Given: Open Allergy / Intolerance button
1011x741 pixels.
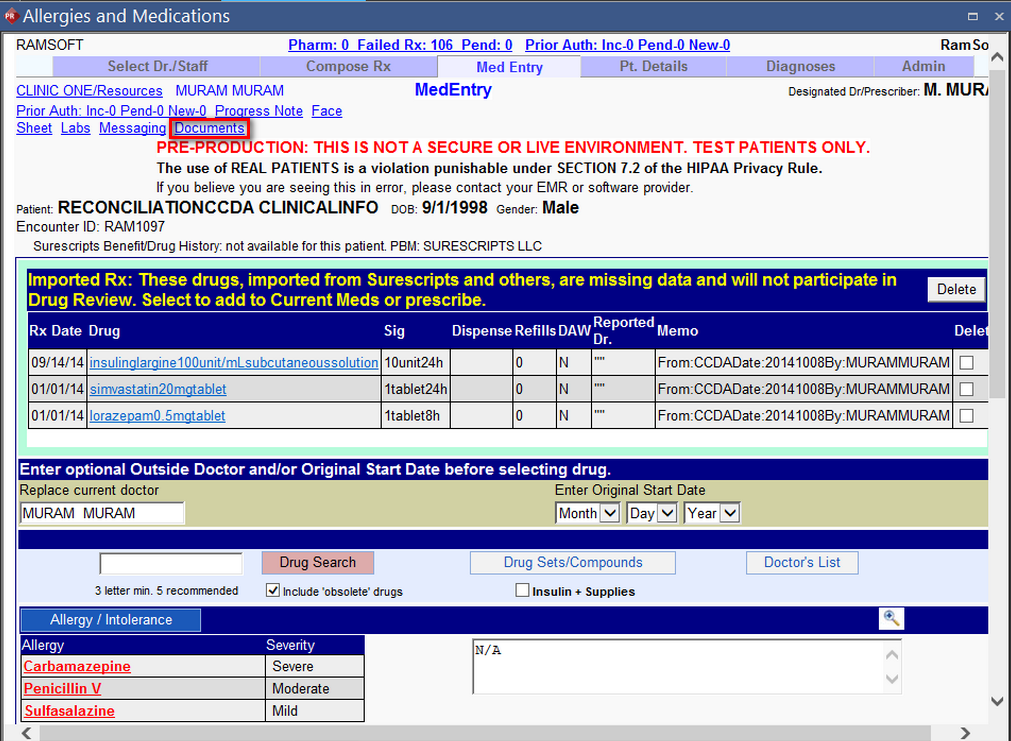Looking at the screenshot, I should (x=111, y=620).
